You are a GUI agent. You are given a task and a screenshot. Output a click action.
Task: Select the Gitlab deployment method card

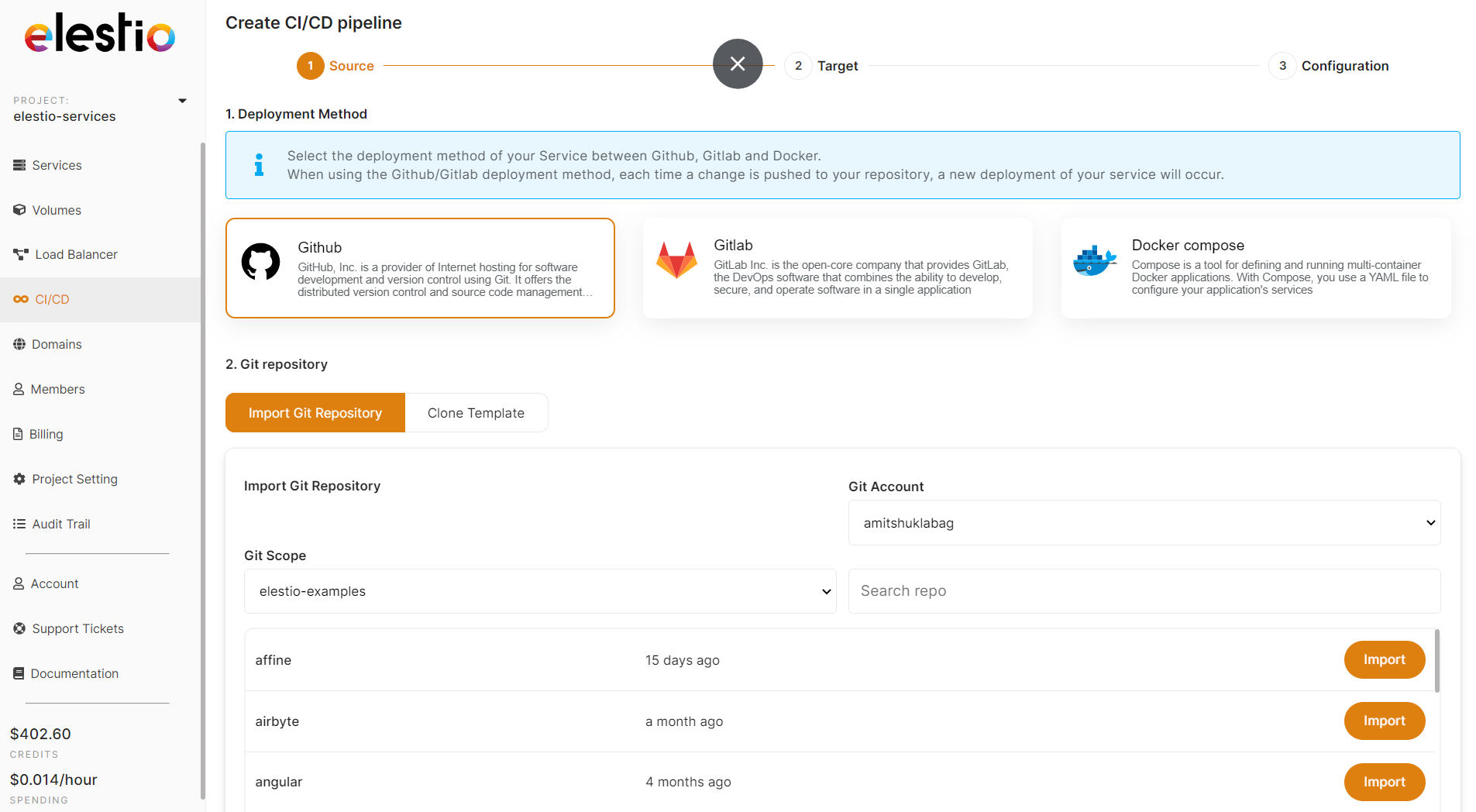pos(838,268)
